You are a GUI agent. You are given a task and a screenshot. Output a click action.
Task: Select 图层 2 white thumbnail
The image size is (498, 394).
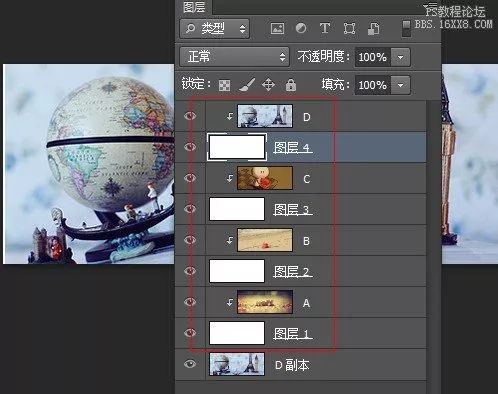click(237, 271)
